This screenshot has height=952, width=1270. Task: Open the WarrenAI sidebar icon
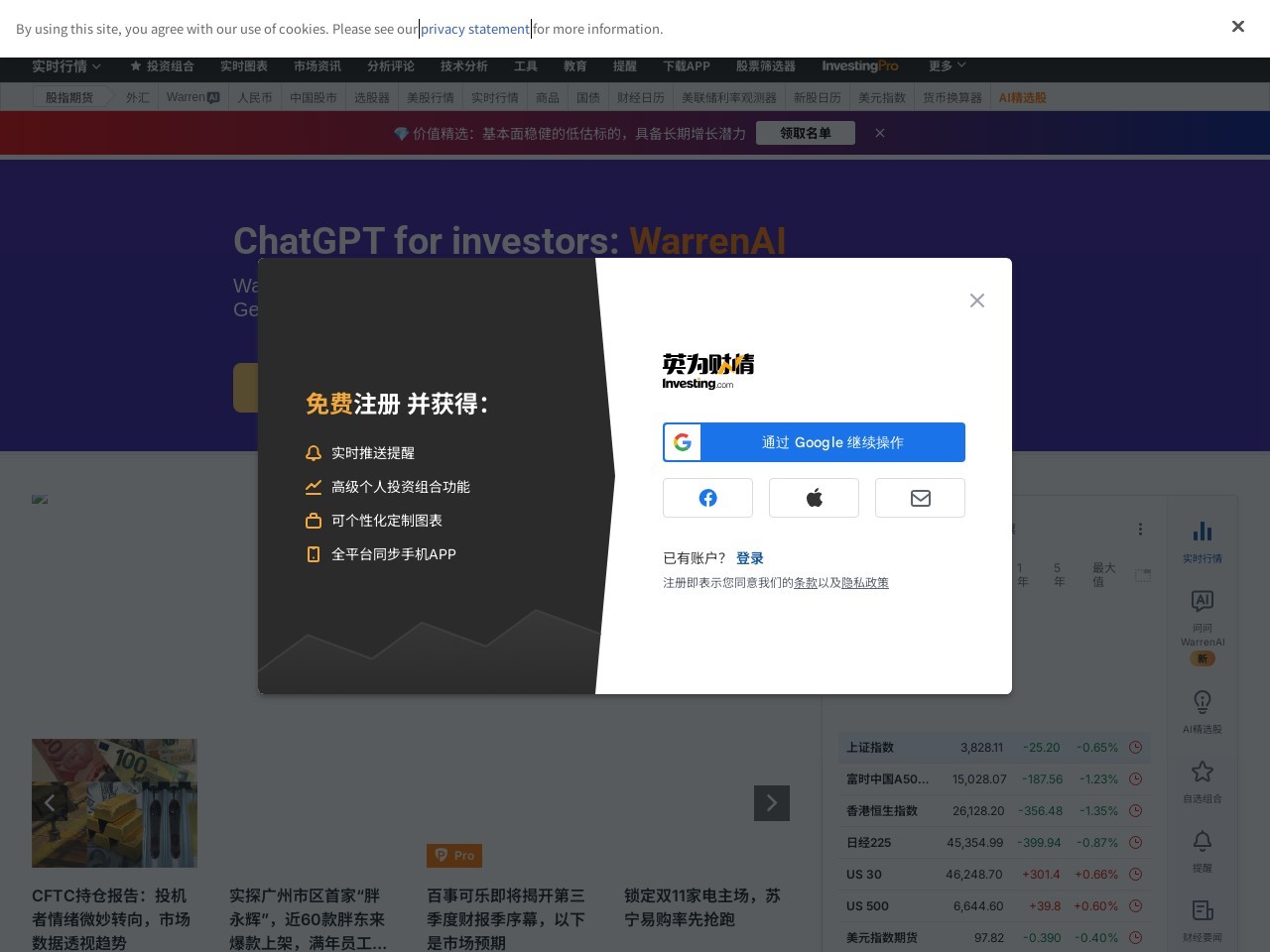tap(1202, 601)
